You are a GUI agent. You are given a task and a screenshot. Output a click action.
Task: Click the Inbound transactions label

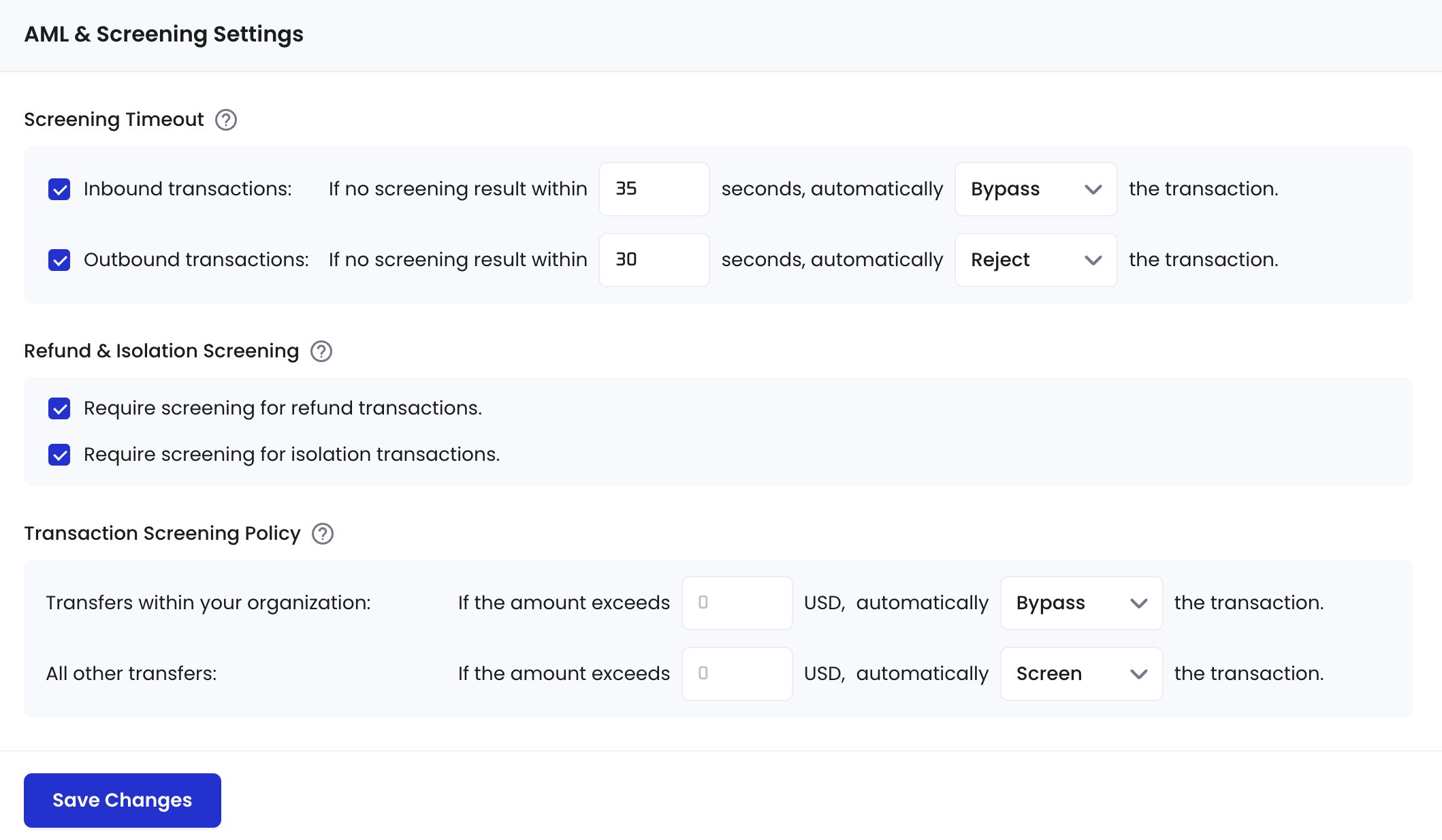click(187, 189)
